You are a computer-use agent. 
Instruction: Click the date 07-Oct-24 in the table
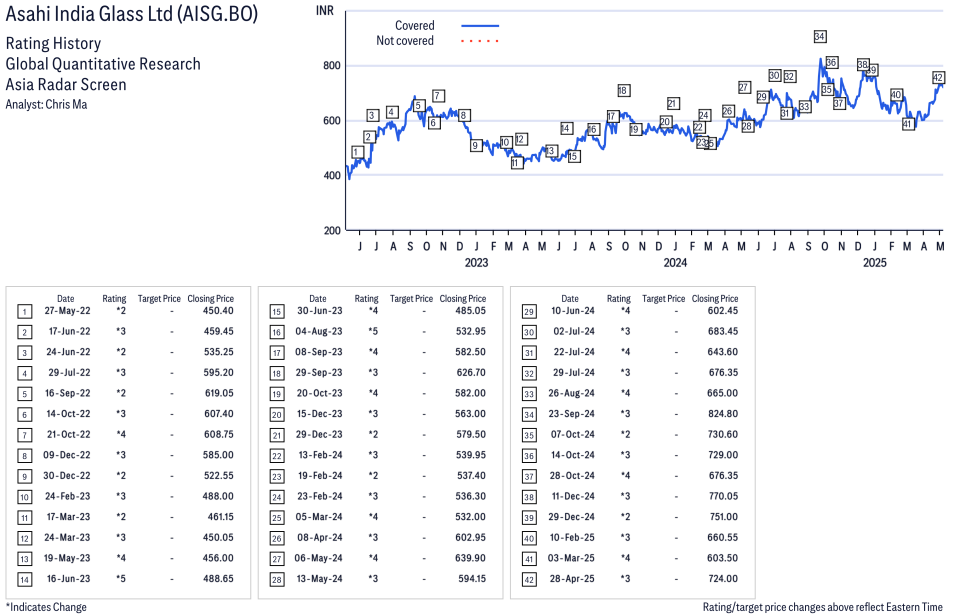tap(573, 434)
